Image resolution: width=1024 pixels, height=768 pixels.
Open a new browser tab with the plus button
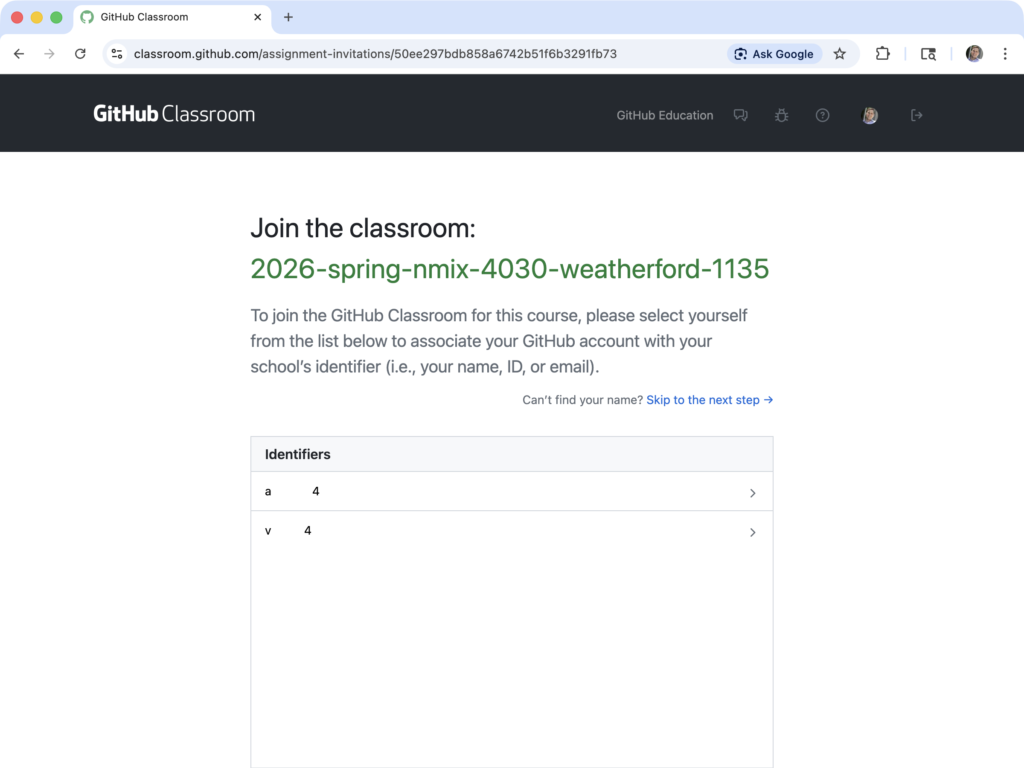coord(288,17)
